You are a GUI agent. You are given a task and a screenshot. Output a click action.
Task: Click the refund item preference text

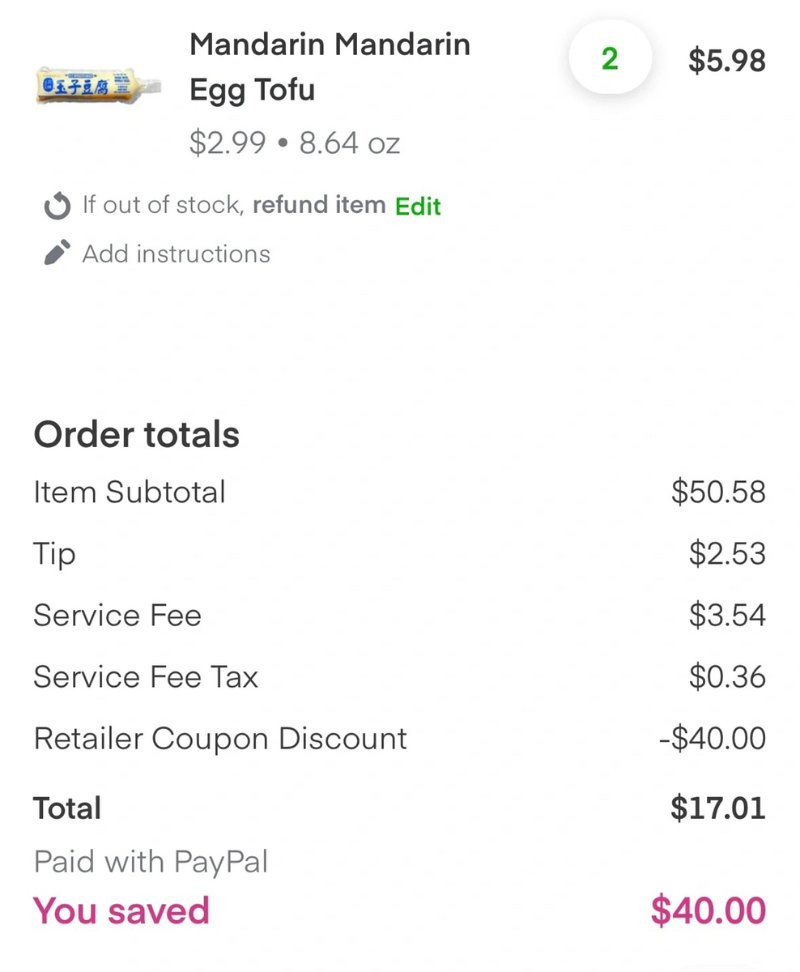pos(319,205)
